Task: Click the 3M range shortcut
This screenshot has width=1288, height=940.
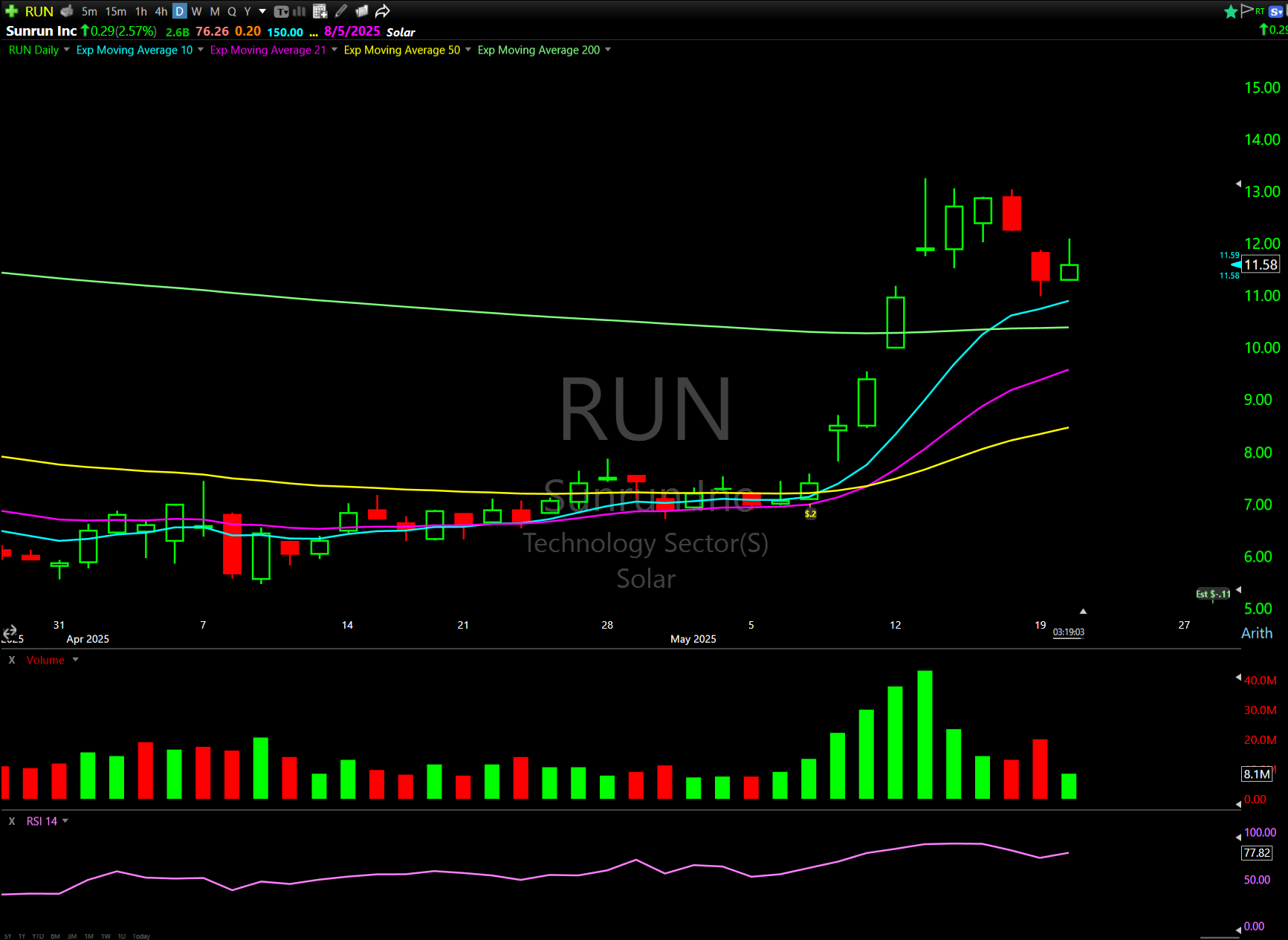Action: pos(72,936)
